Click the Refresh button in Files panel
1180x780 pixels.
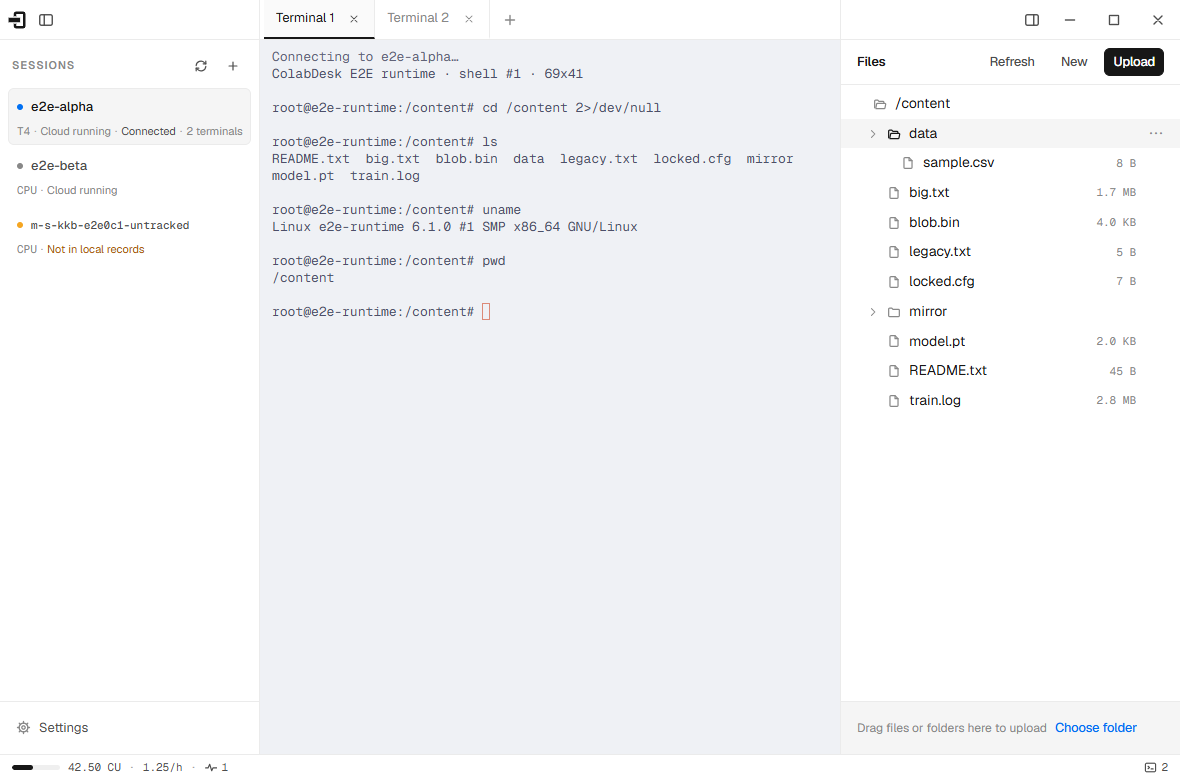tap(1011, 62)
